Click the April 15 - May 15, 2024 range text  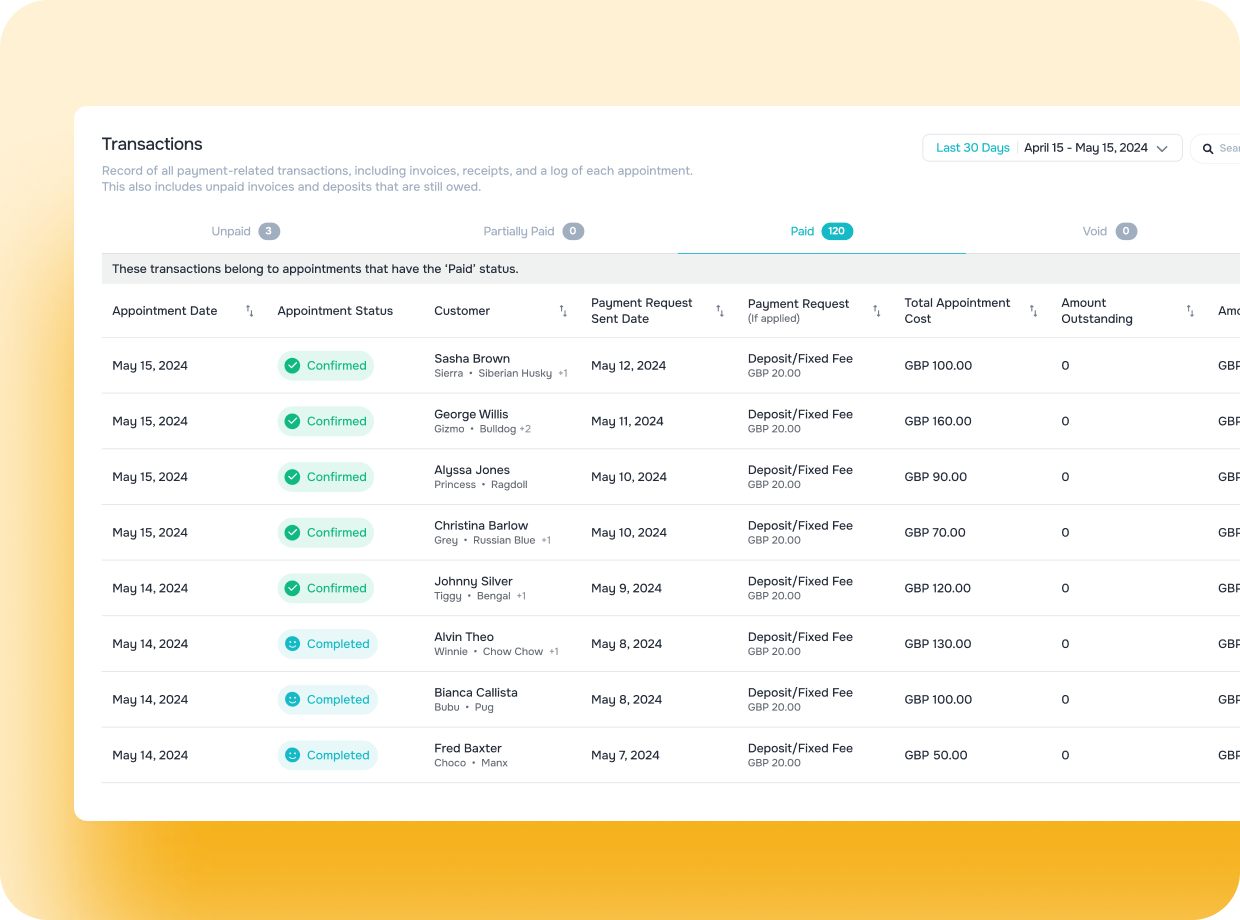pyautogui.click(x=1086, y=148)
